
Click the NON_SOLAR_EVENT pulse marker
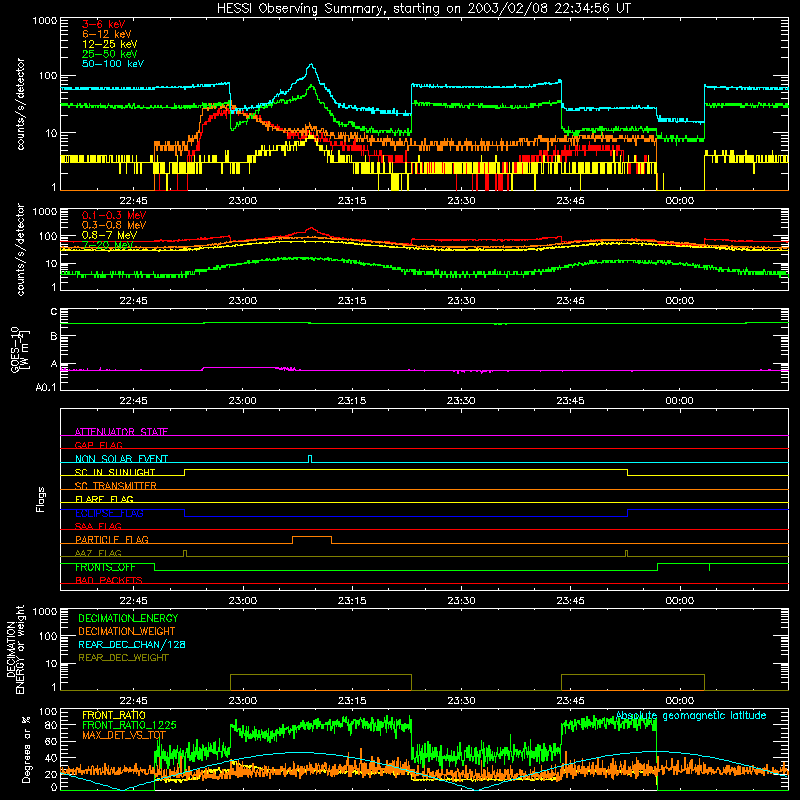(x=310, y=458)
